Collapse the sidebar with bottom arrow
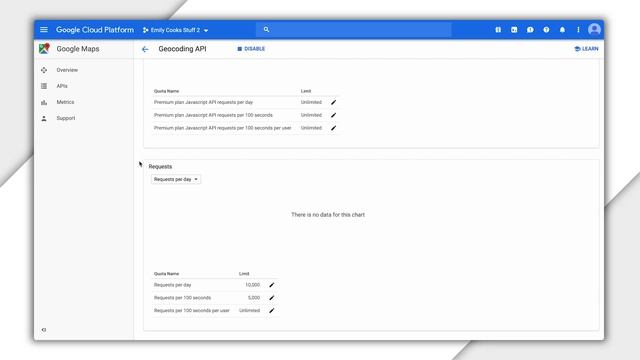Image resolution: width=640 pixels, height=360 pixels. point(44,330)
